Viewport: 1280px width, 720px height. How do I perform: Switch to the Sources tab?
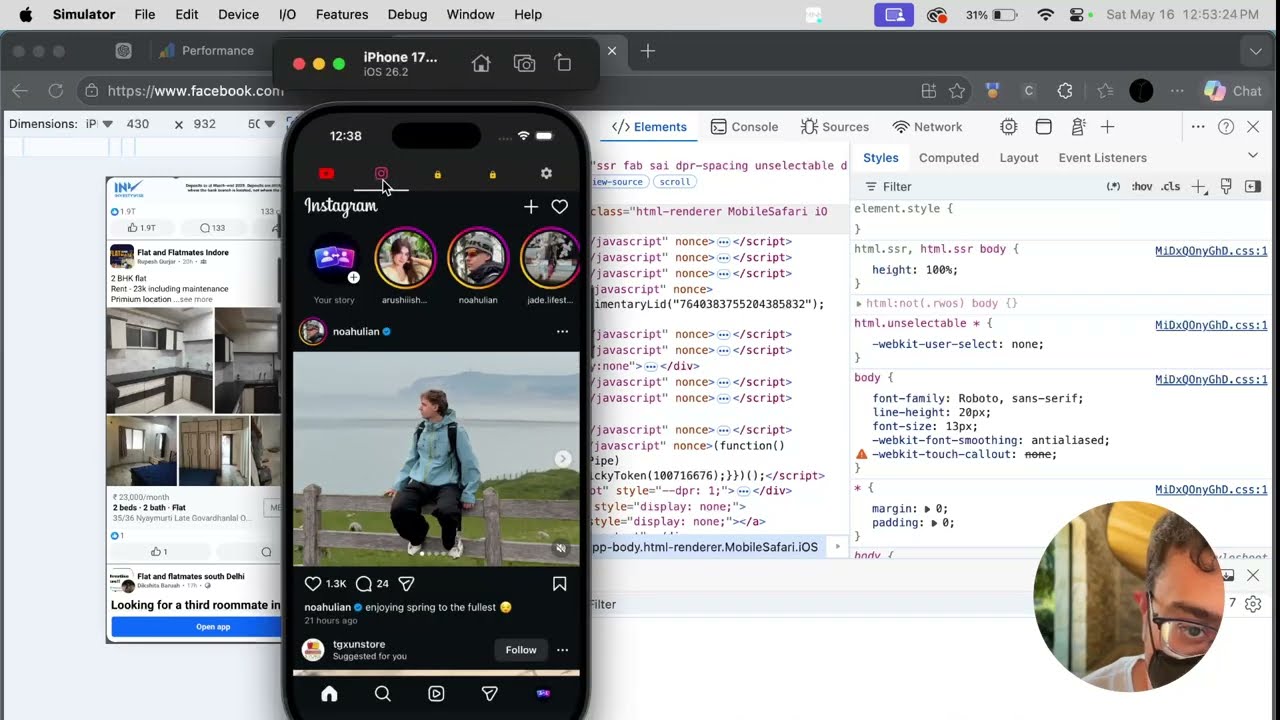(835, 127)
